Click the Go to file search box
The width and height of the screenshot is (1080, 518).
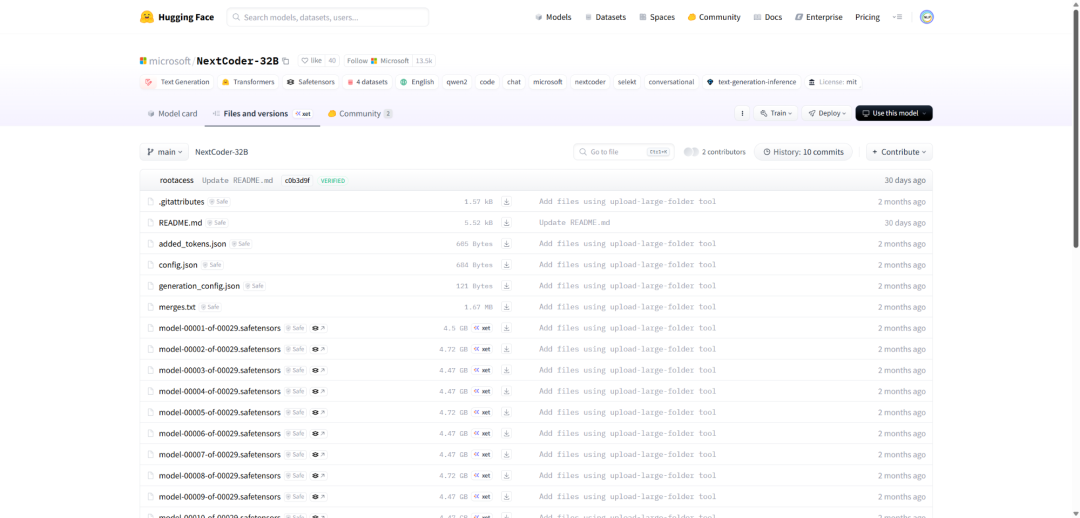pyautogui.click(x=623, y=152)
